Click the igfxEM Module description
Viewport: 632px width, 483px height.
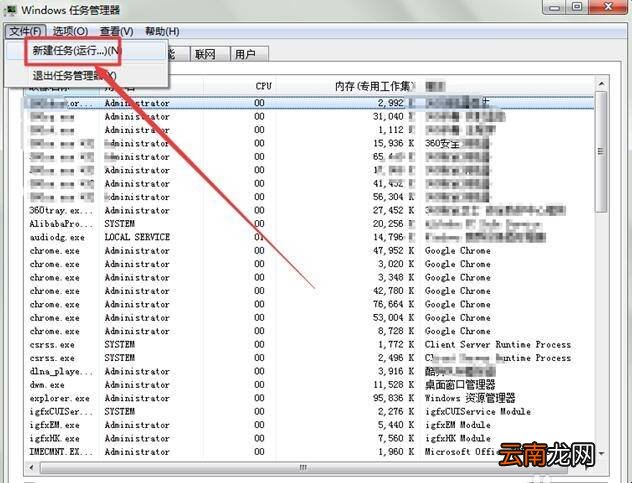pyautogui.click(x=458, y=425)
